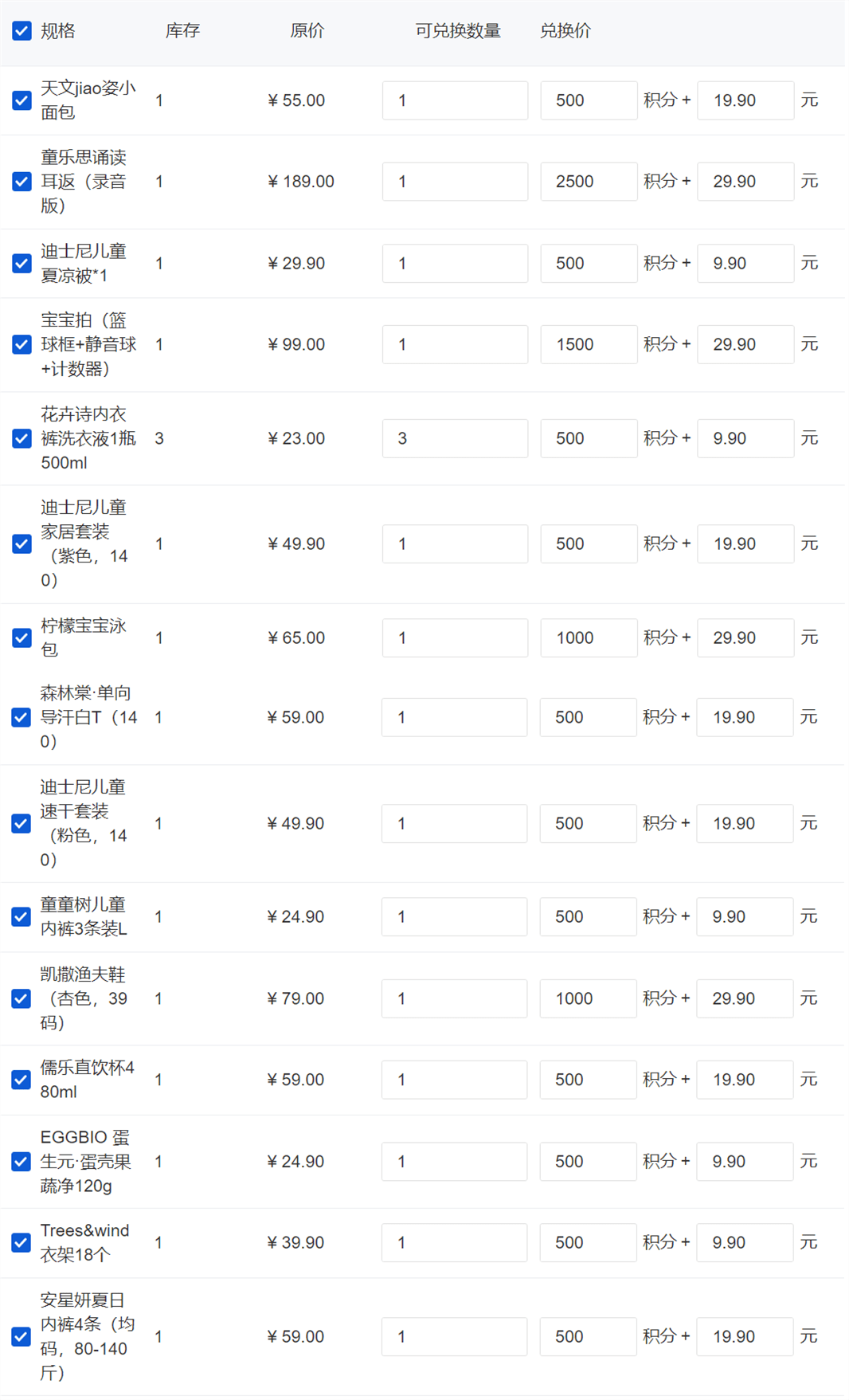
Task: Click the yuan price field for EGGBIO 蛋壳果蔬净
Action: point(744,1162)
